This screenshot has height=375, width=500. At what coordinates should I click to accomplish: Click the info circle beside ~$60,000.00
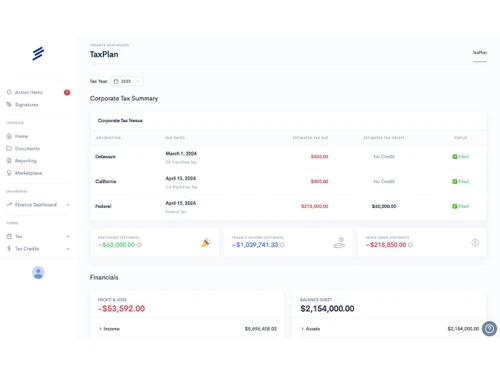click(139, 245)
